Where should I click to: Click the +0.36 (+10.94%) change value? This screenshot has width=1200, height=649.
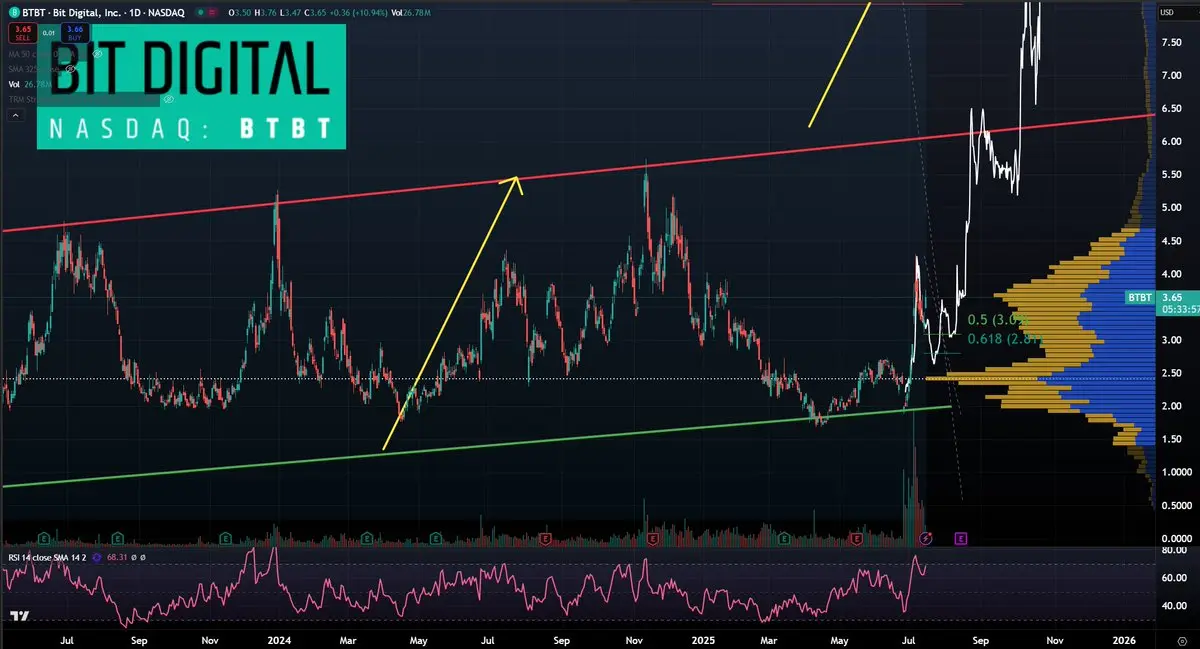[x=358, y=13]
